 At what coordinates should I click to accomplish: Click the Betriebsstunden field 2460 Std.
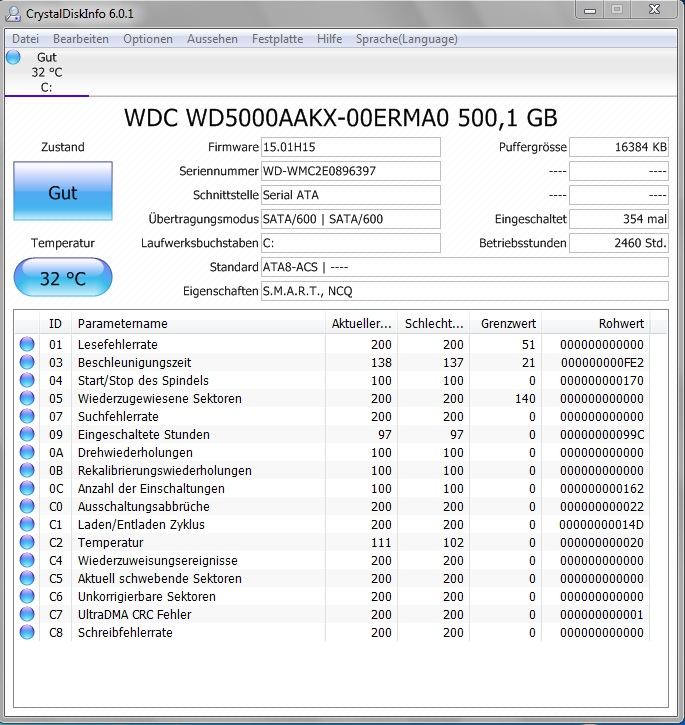coord(619,243)
